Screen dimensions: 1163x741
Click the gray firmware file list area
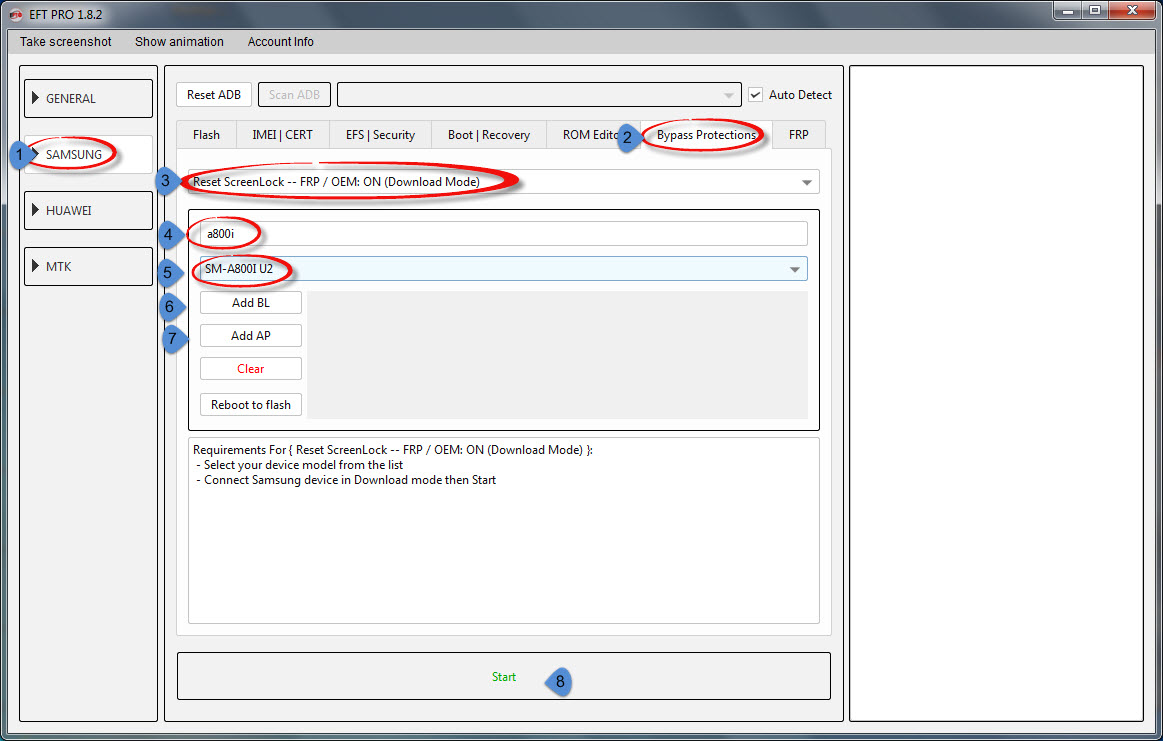(557, 355)
